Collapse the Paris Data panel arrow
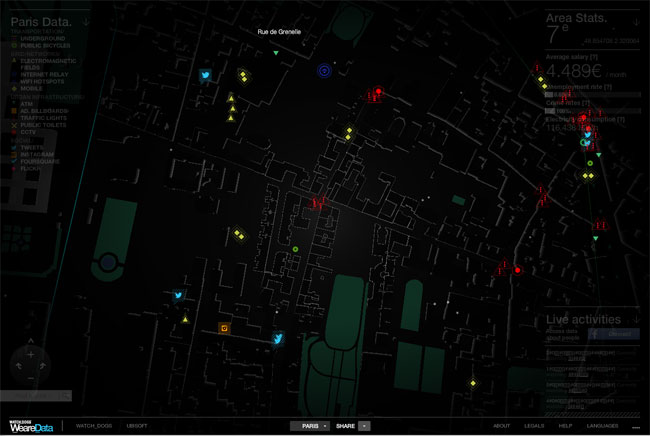 pyautogui.click(x=87, y=20)
